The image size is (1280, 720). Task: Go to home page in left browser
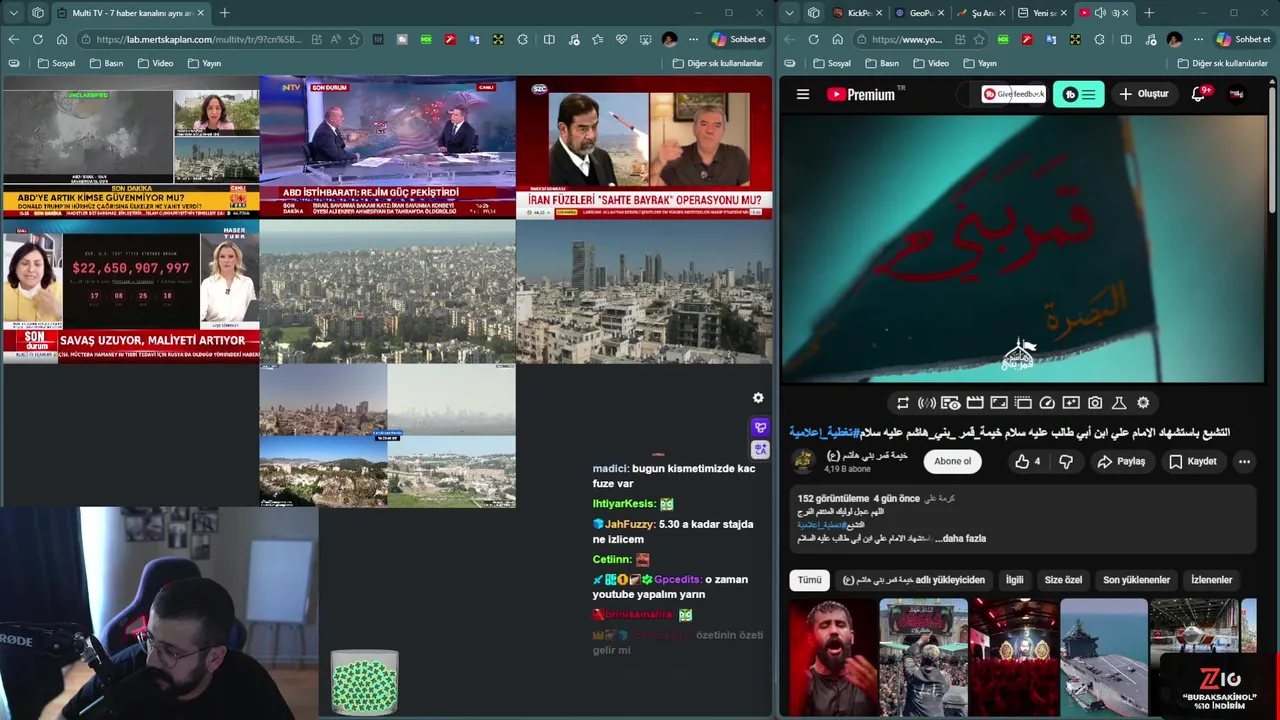pyautogui.click(x=61, y=39)
